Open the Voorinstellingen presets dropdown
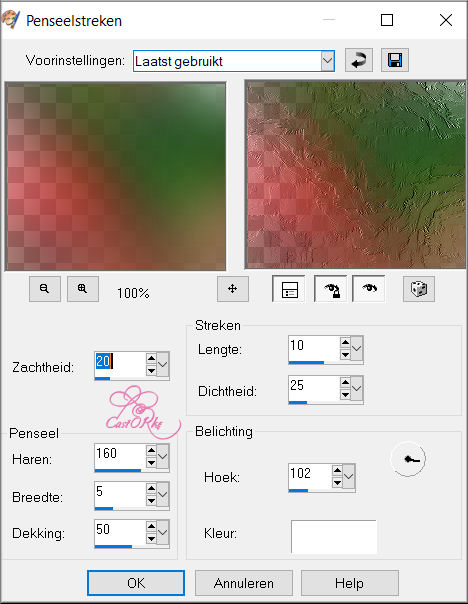The height and width of the screenshot is (604, 468). coord(327,61)
